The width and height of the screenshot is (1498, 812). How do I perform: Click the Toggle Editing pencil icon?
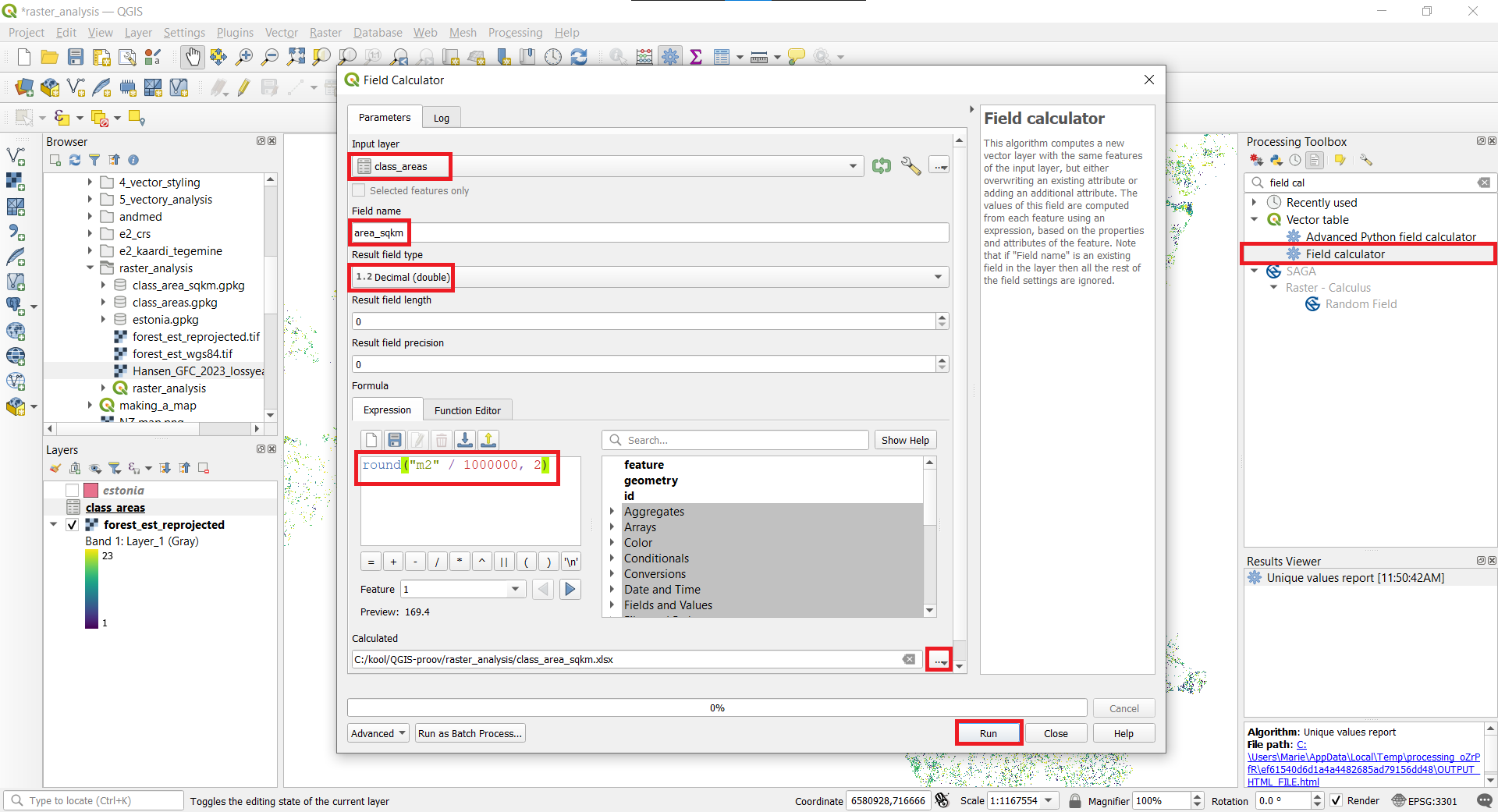tap(244, 87)
